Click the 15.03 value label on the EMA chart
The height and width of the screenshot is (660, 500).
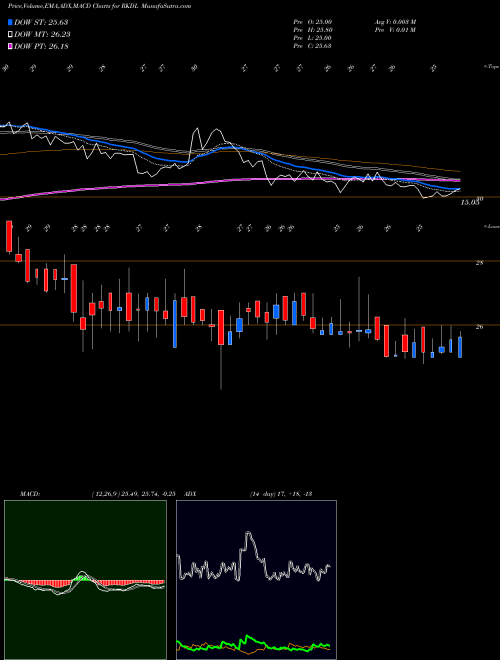(470, 202)
